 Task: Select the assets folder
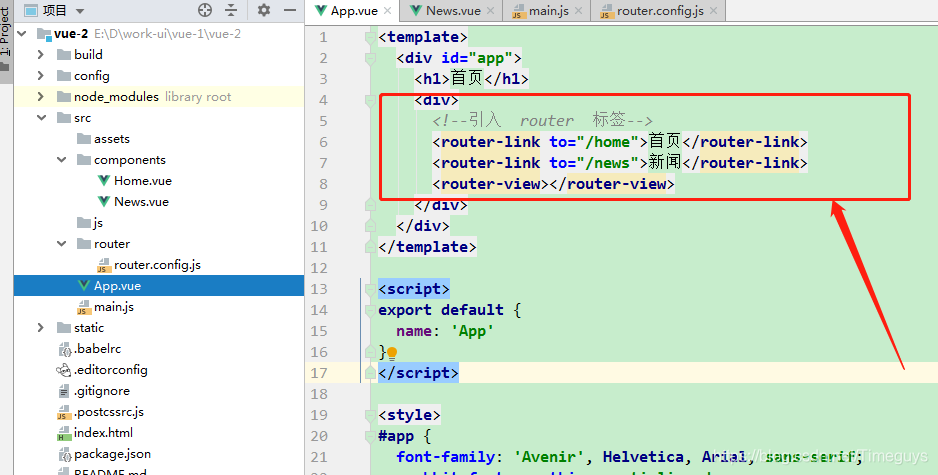[111, 139]
